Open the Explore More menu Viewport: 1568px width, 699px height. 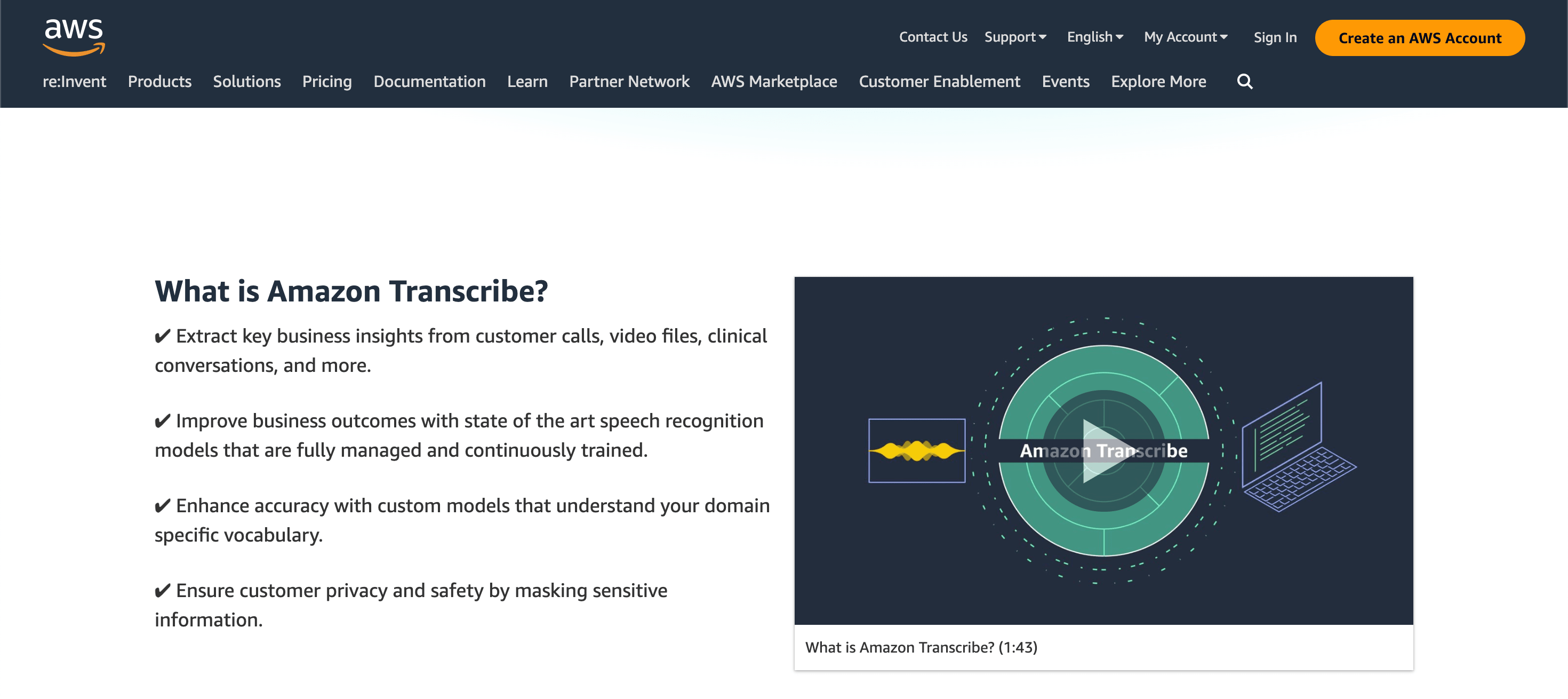click(1158, 81)
